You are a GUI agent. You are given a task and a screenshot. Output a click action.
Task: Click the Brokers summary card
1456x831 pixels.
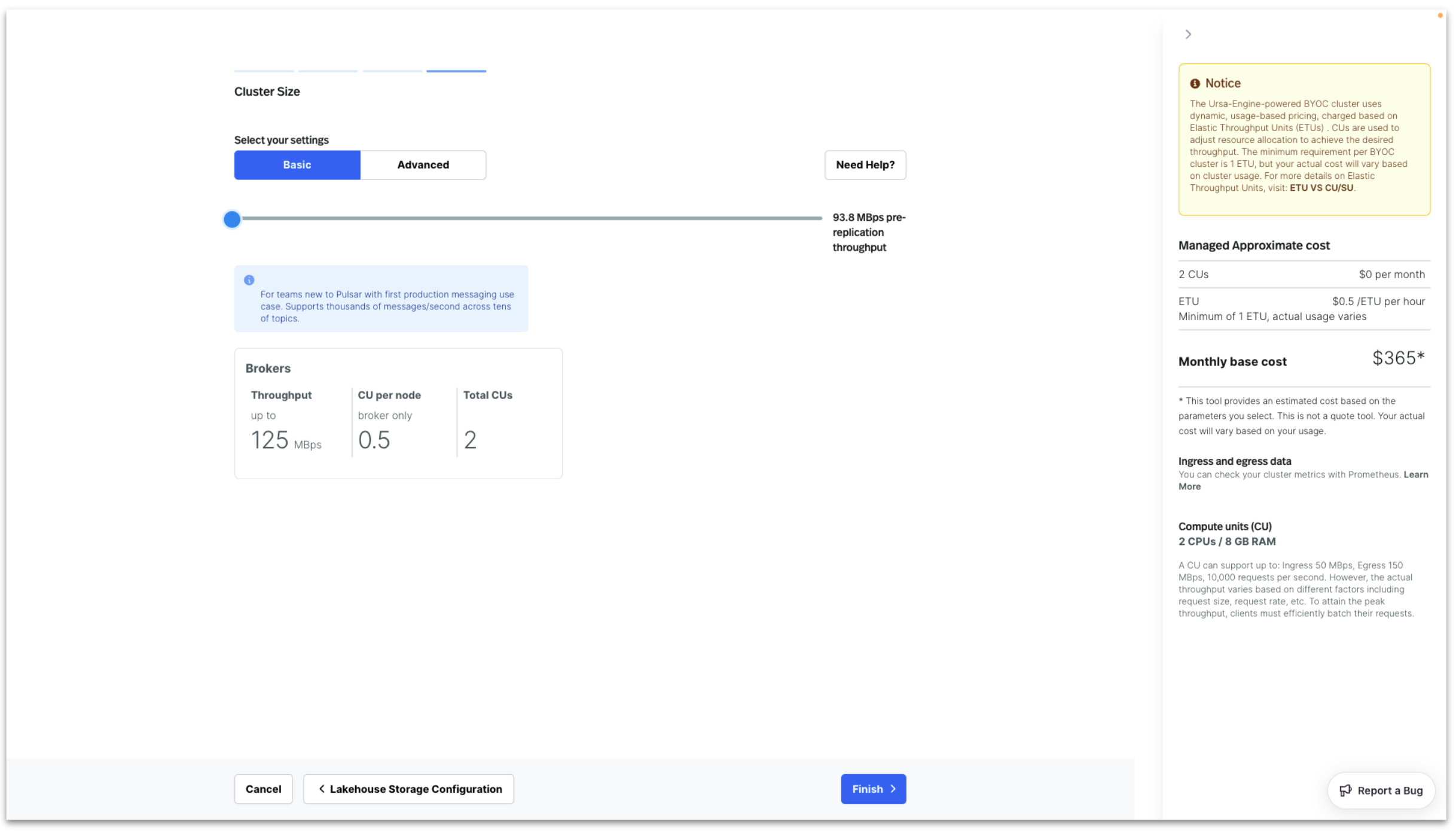point(398,413)
